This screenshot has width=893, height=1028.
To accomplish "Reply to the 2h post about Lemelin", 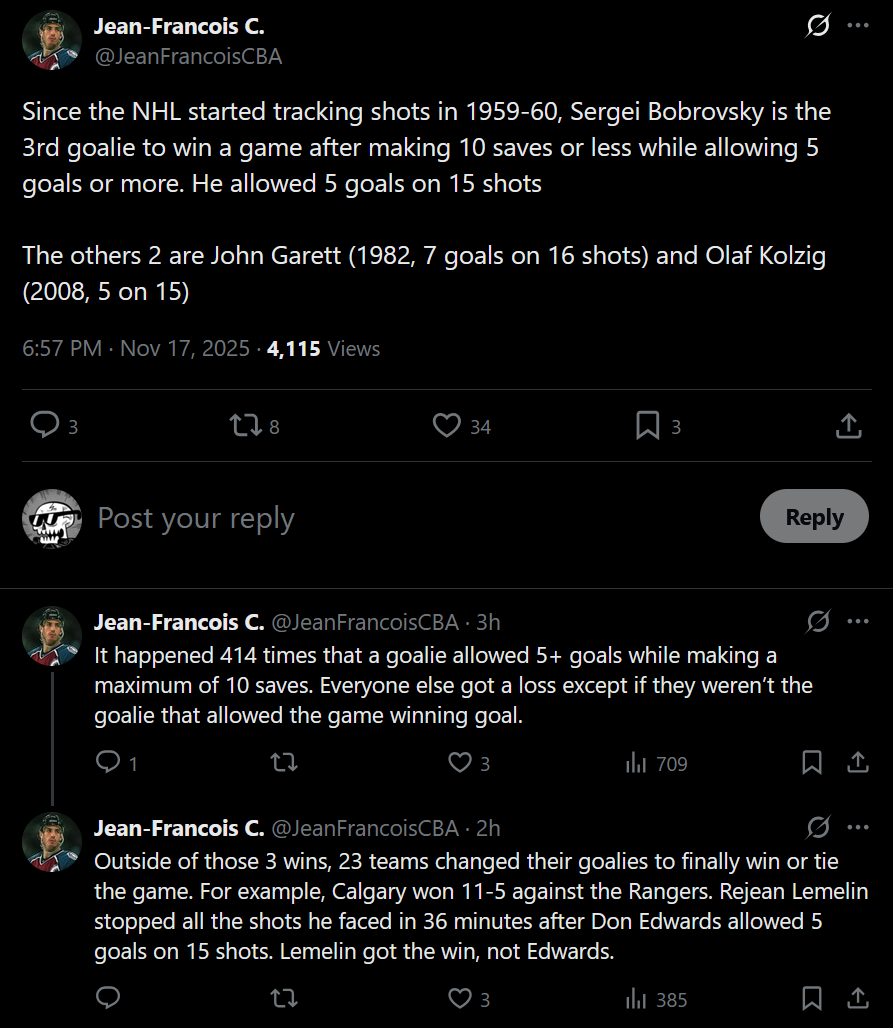I will point(108,999).
